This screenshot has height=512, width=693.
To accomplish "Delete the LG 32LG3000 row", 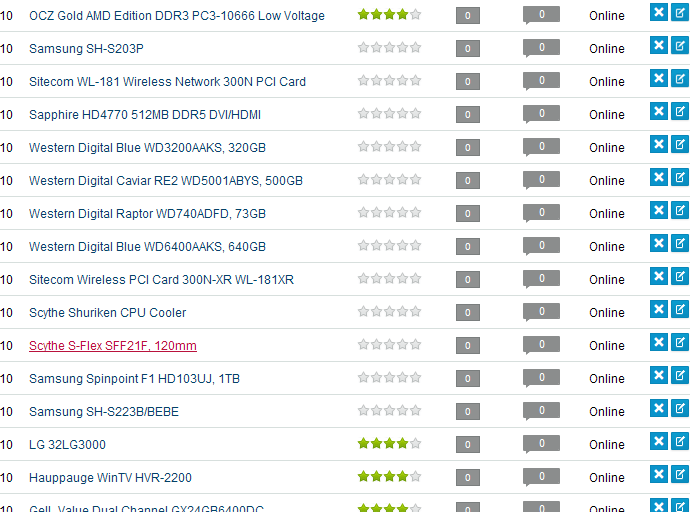I will [x=659, y=441].
